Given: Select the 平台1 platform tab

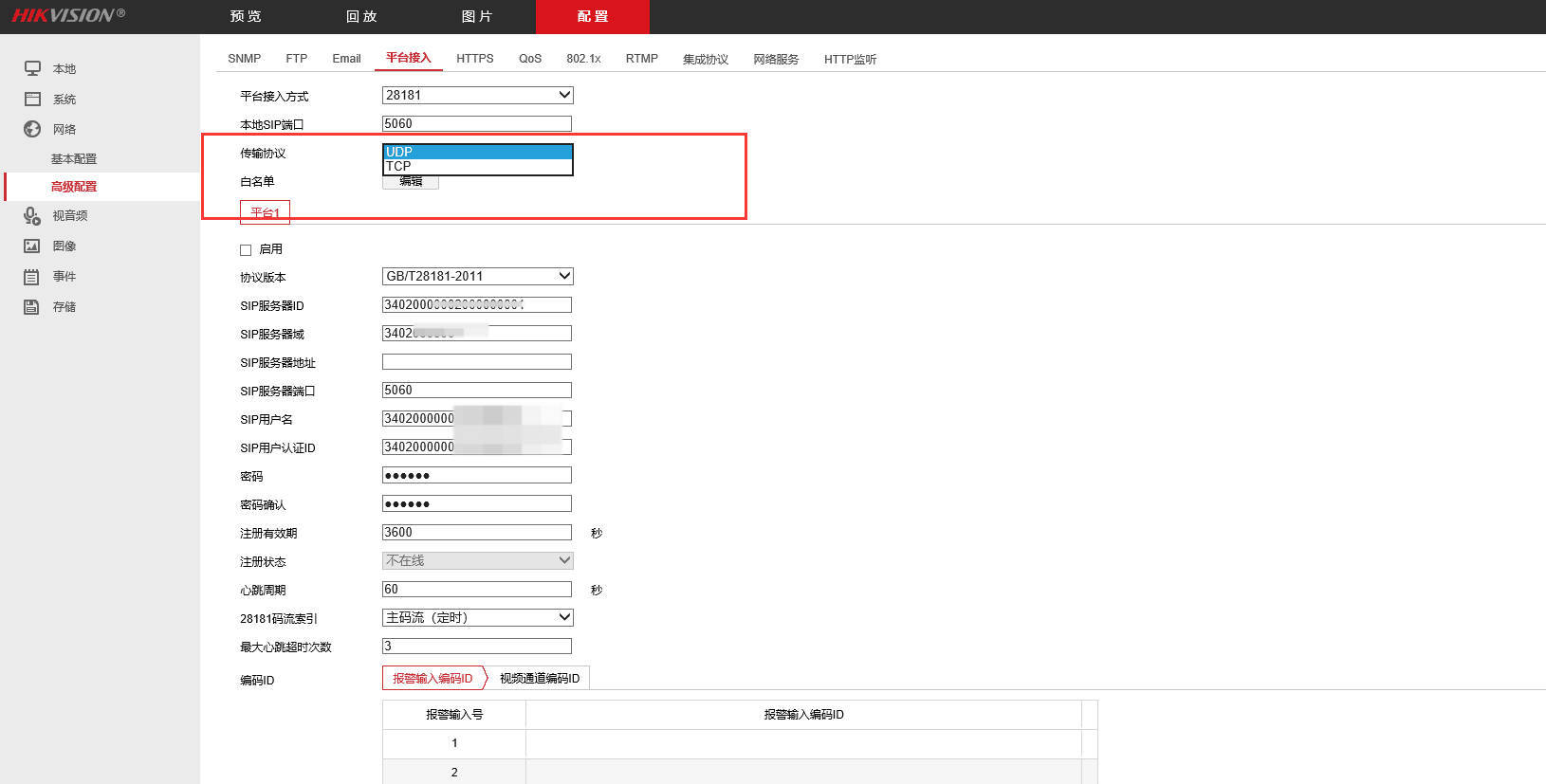Looking at the screenshot, I should 265,212.
